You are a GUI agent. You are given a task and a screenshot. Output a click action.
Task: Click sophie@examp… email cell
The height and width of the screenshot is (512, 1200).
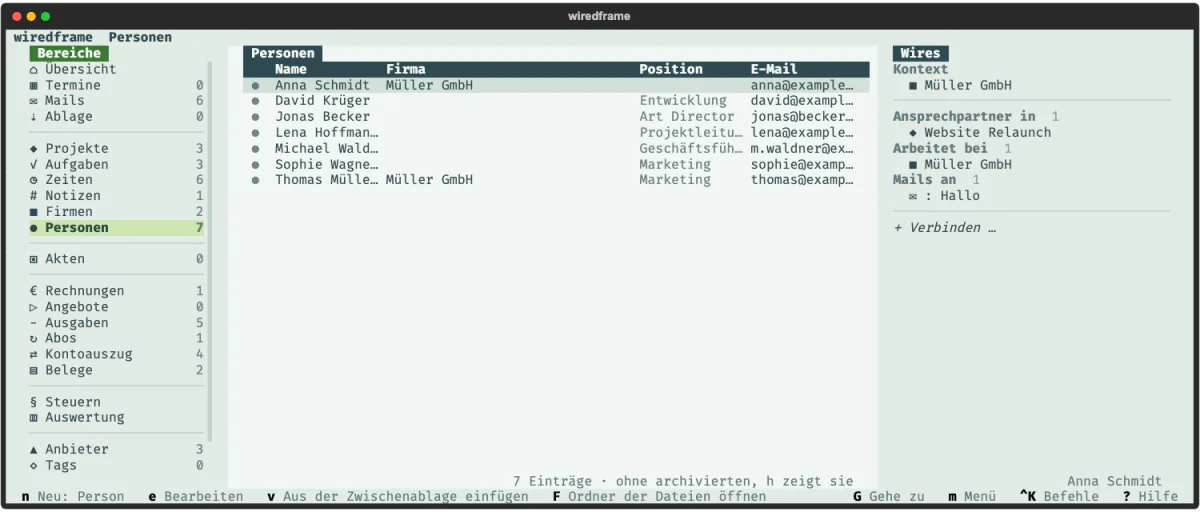803,164
